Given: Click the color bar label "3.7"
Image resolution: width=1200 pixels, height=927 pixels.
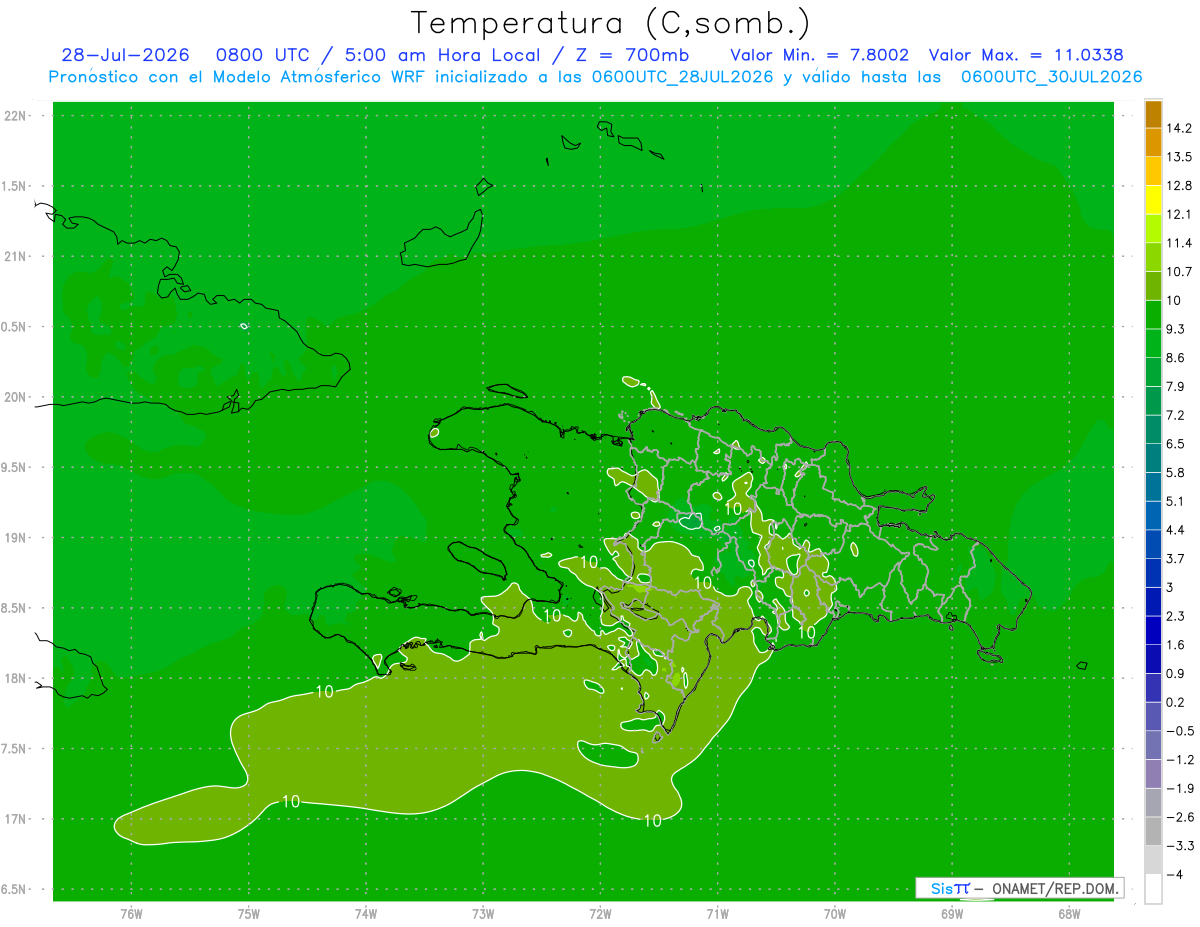Looking at the screenshot, I should (x=1175, y=558).
